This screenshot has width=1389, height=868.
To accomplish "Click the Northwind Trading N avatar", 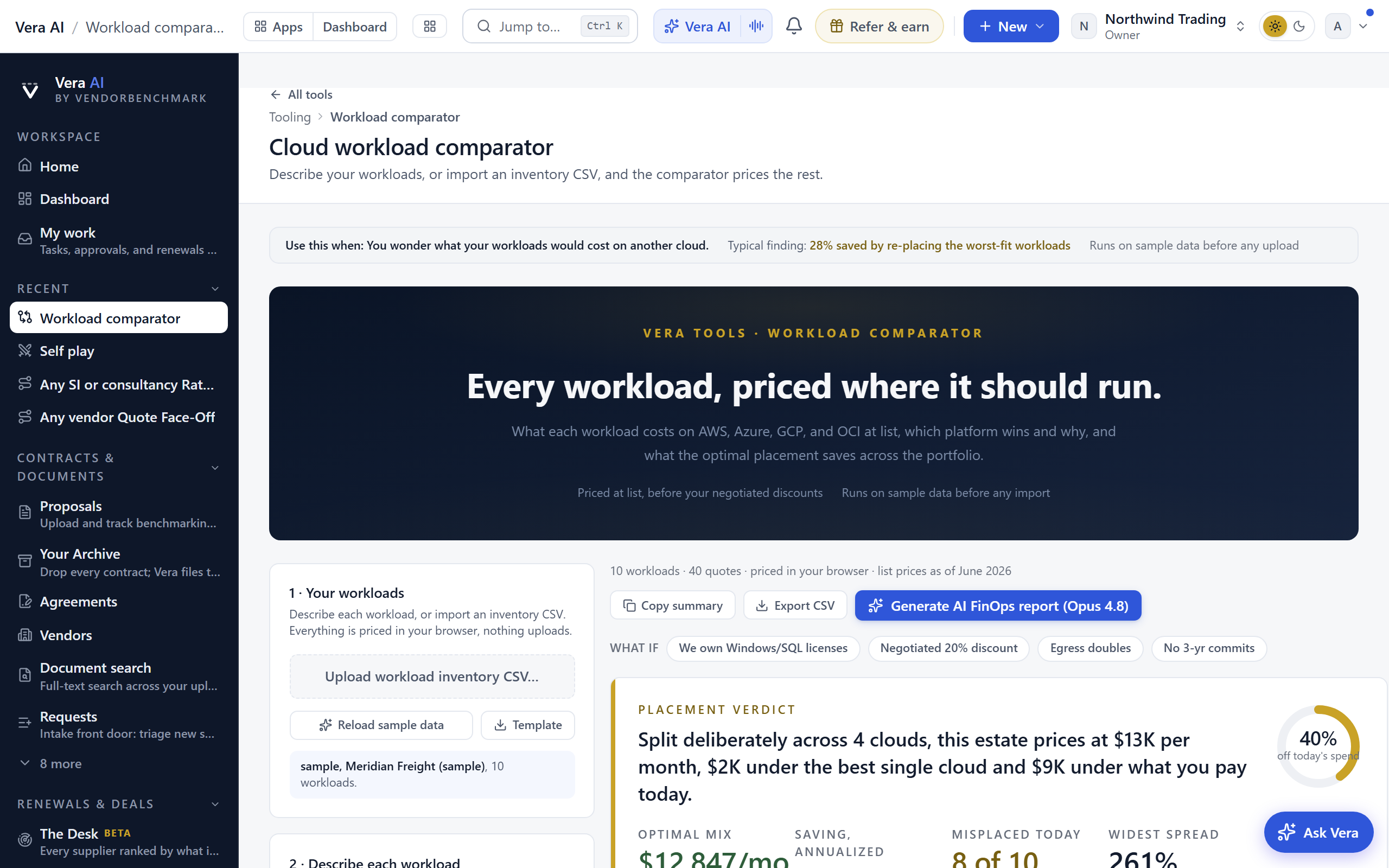I will (x=1084, y=27).
